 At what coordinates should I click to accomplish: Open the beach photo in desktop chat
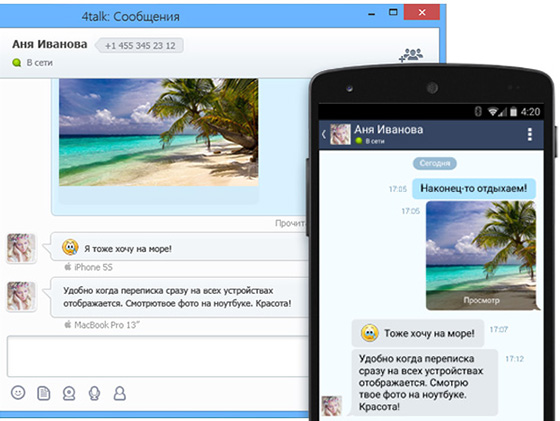pos(159,132)
